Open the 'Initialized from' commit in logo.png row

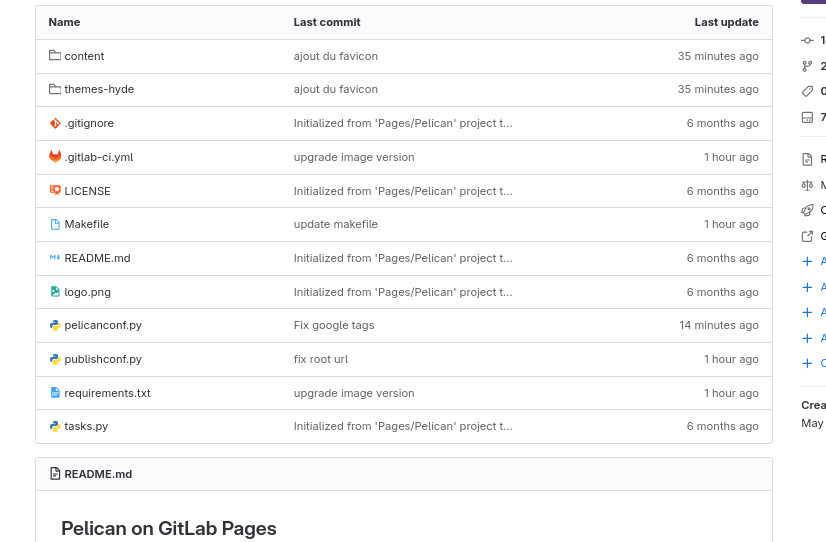(403, 292)
